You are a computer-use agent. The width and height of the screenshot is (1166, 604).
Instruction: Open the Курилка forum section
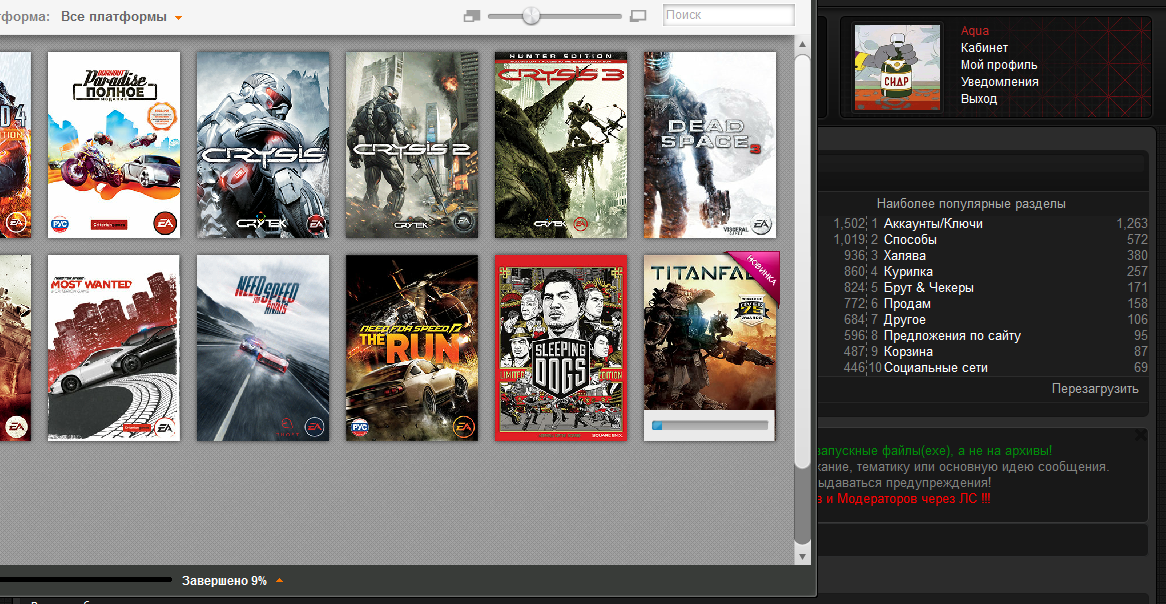tap(908, 272)
